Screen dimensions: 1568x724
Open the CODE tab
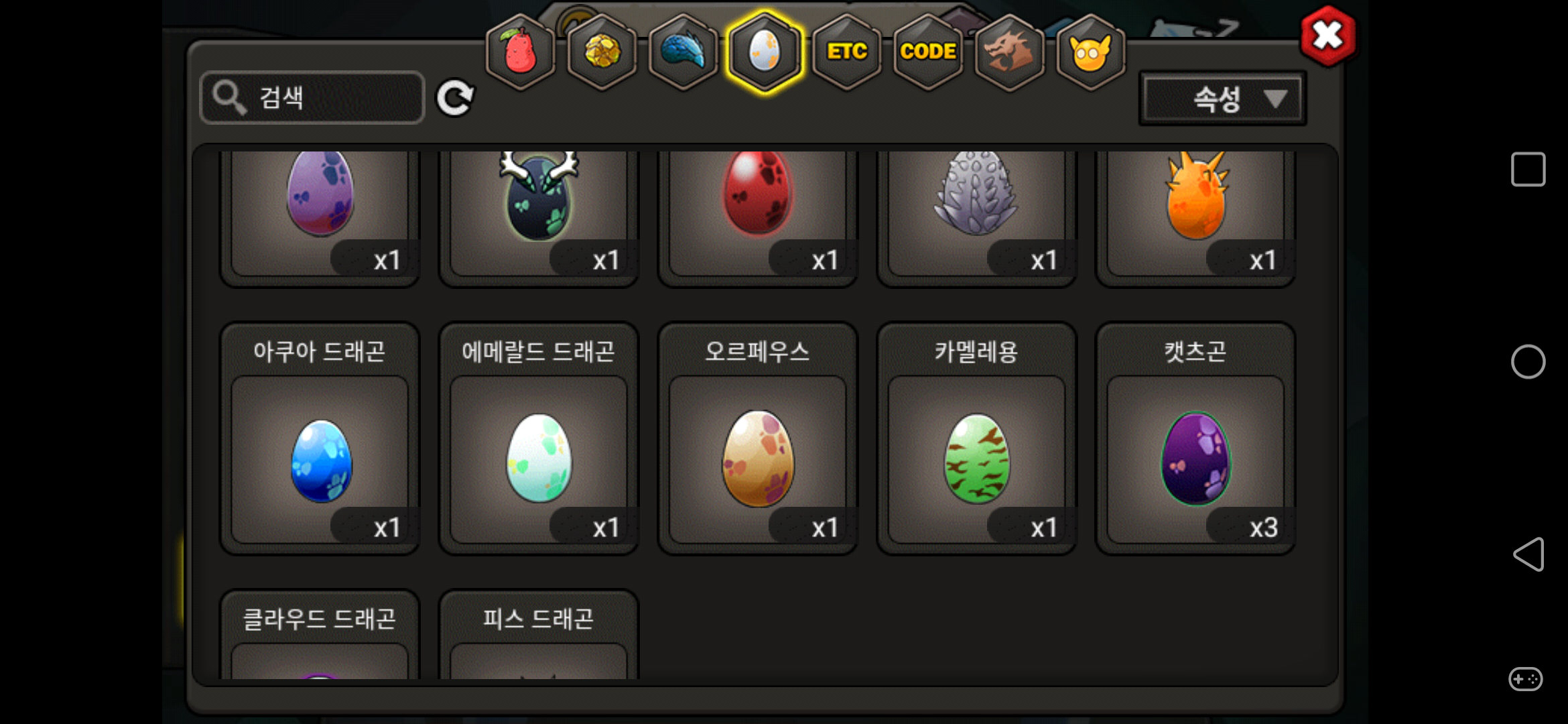click(928, 52)
